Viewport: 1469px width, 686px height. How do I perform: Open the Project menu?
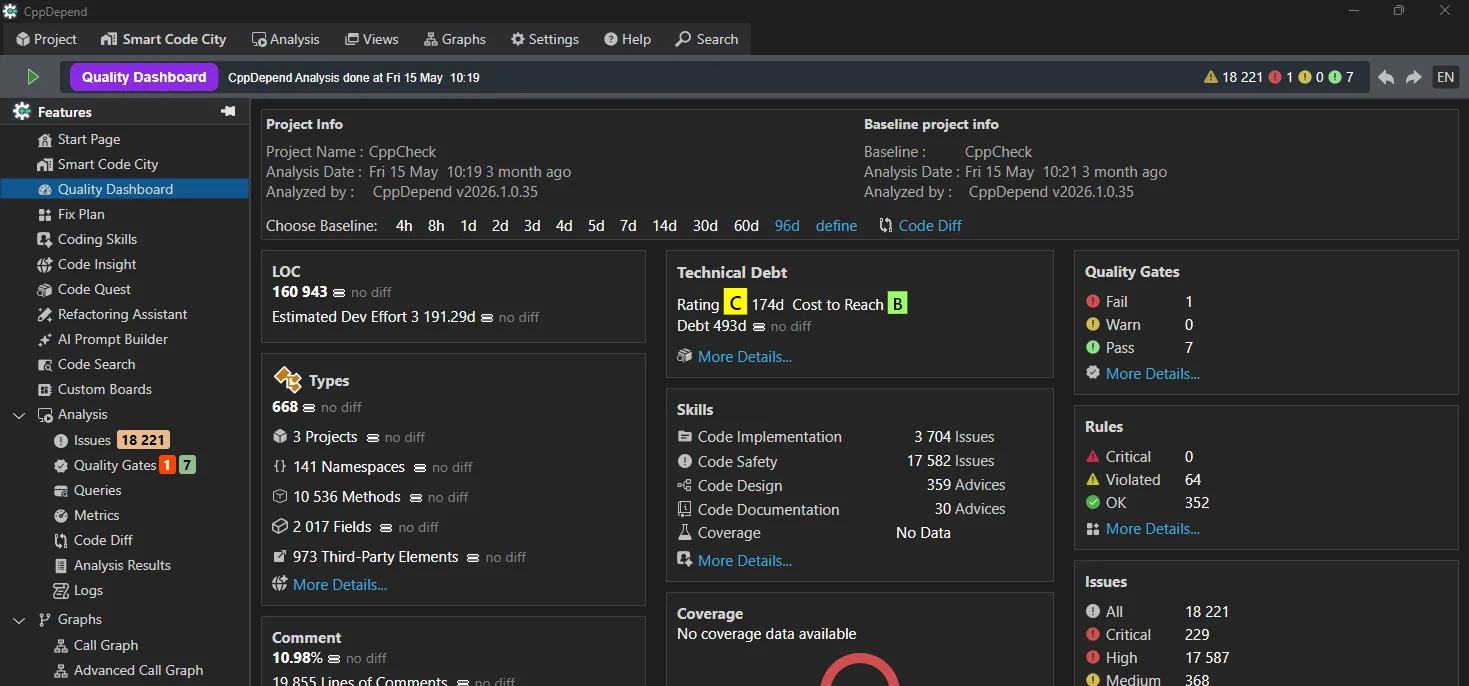46,39
